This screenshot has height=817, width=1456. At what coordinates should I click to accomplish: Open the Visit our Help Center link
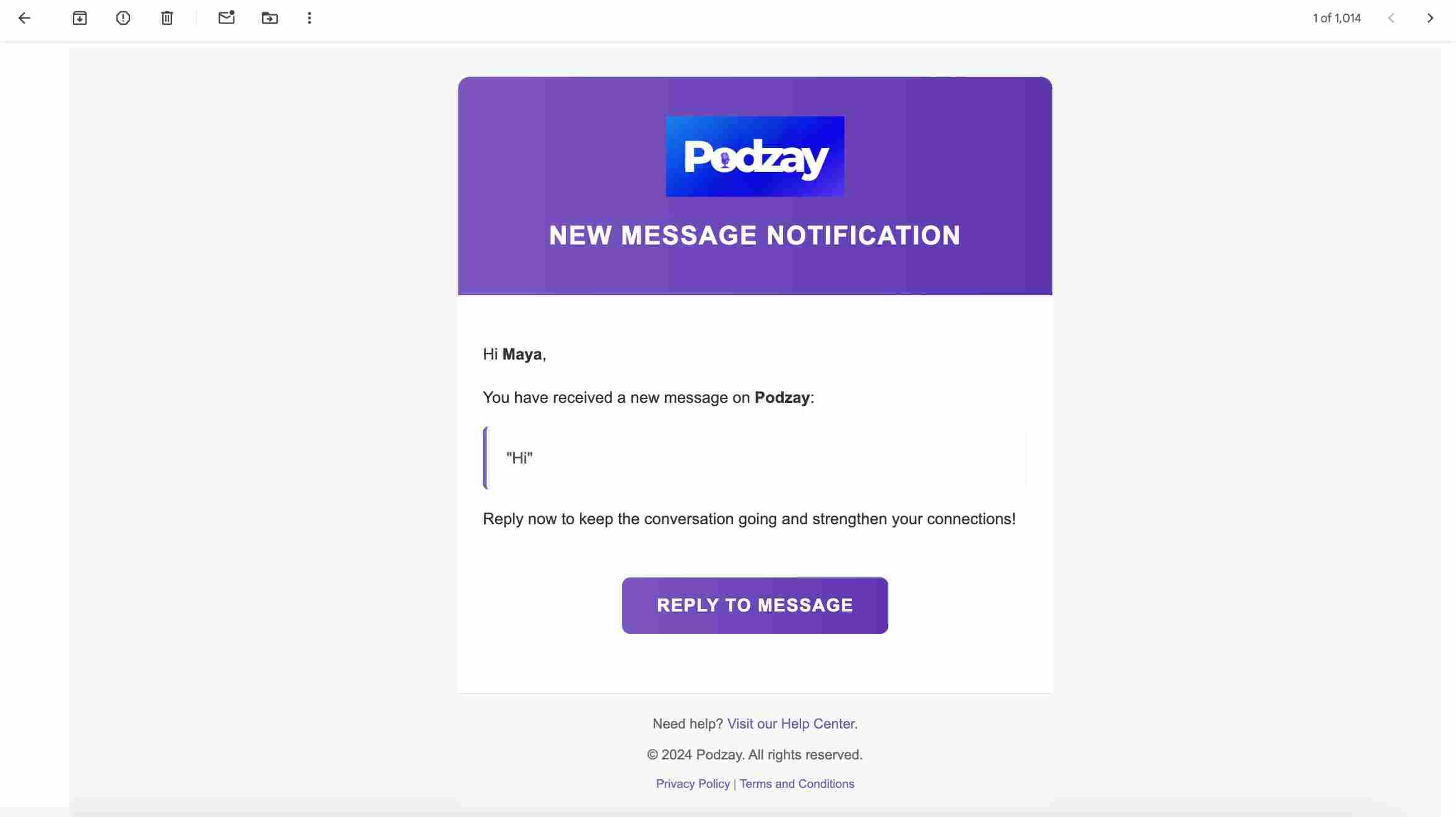[792, 724]
